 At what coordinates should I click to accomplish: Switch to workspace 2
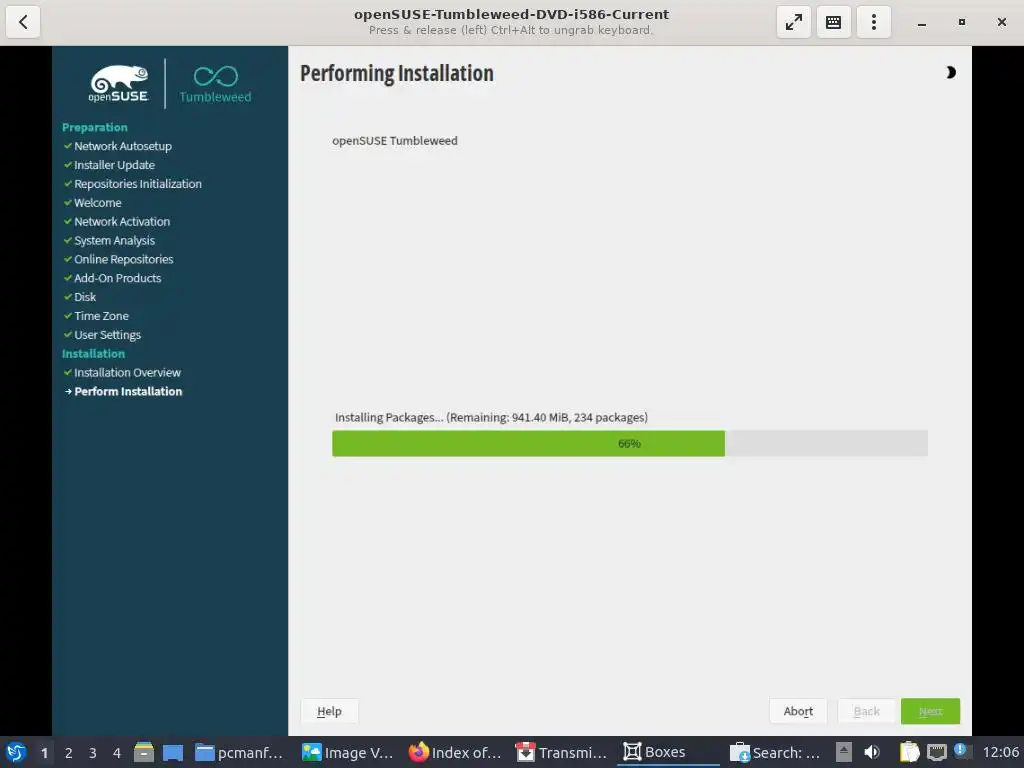[69, 753]
